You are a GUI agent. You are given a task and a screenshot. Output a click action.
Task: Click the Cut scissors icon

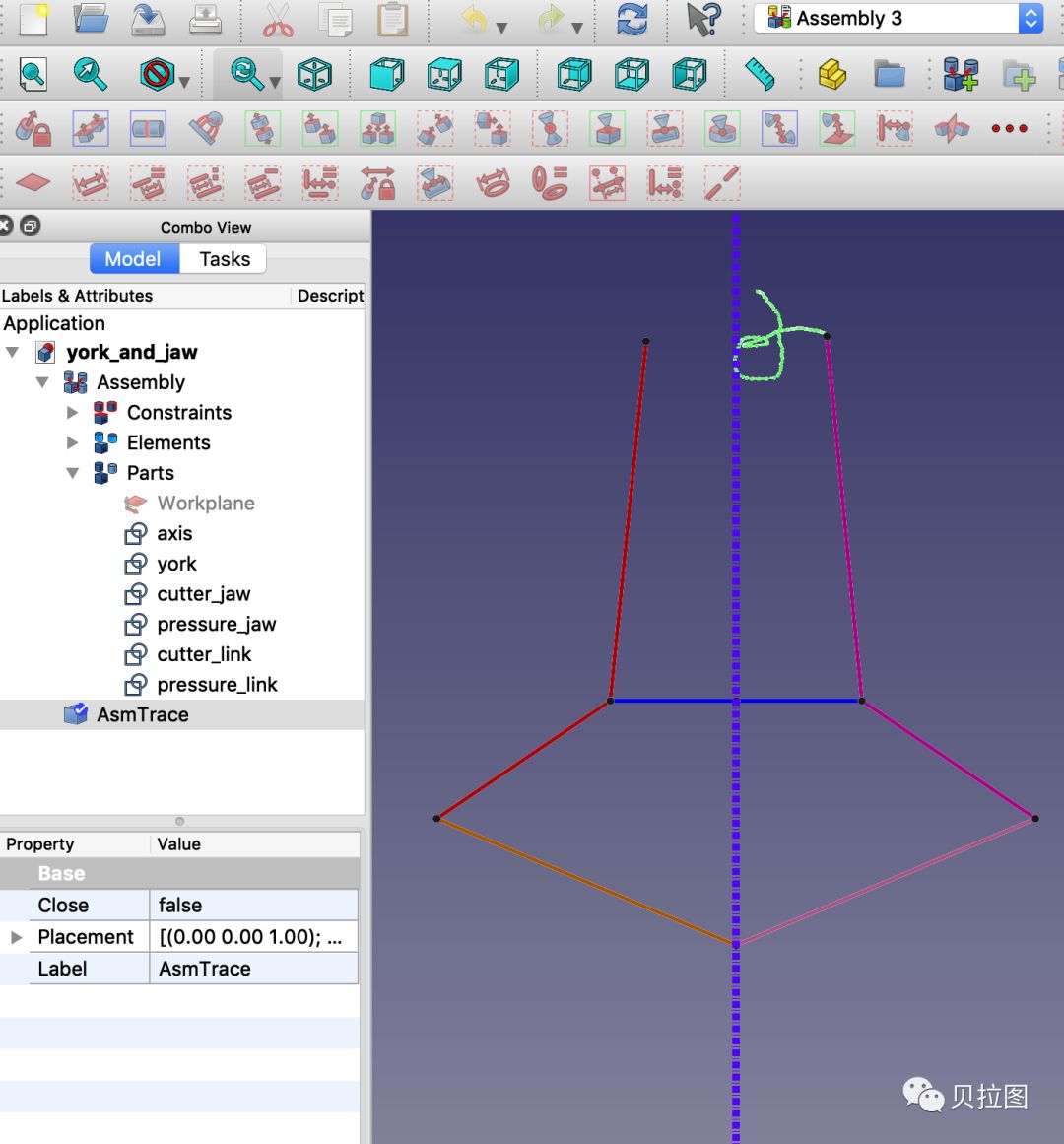pyautogui.click(x=278, y=19)
